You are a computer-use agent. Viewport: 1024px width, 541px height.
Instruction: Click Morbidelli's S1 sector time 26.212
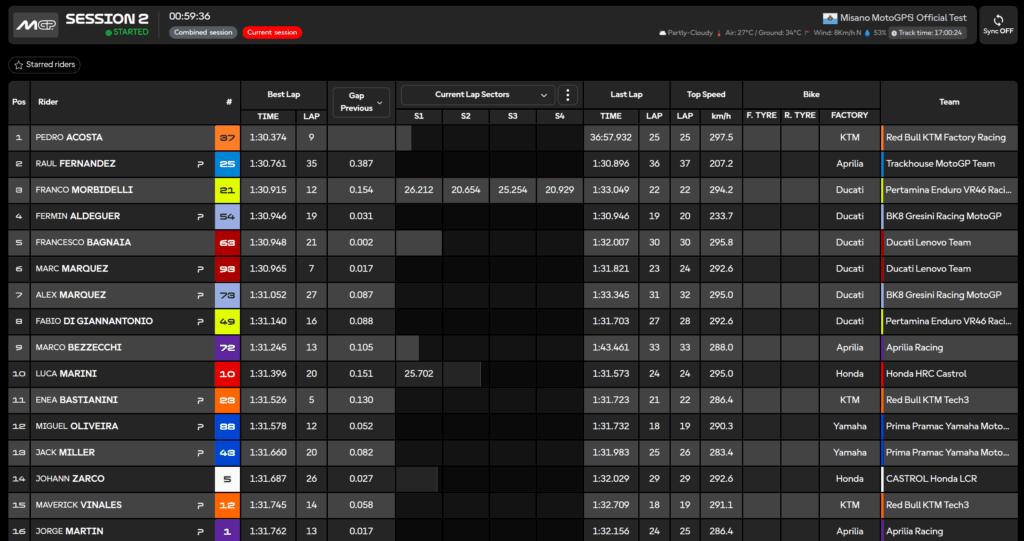click(x=418, y=190)
